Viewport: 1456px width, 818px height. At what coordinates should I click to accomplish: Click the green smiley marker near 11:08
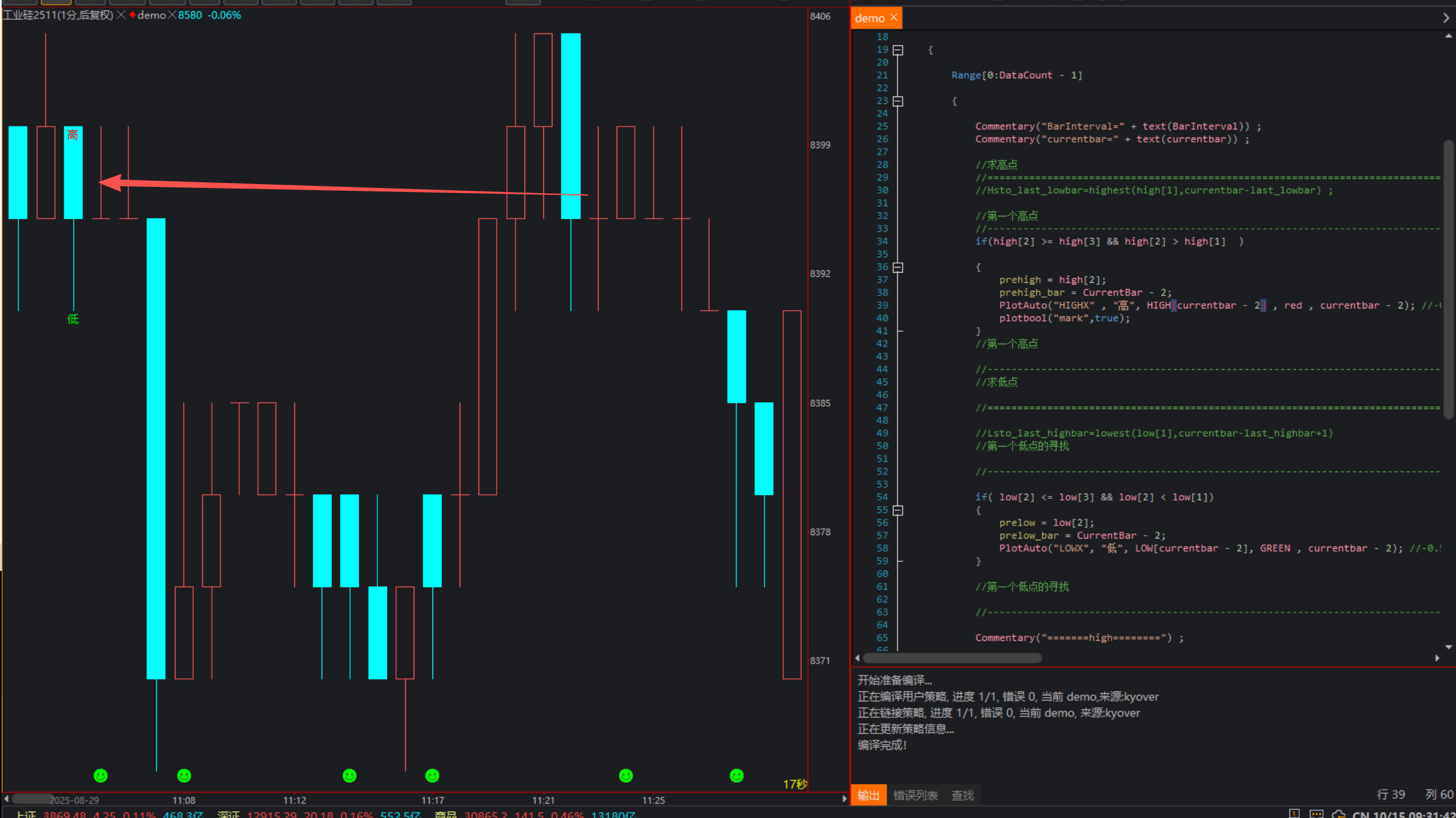click(184, 775)
